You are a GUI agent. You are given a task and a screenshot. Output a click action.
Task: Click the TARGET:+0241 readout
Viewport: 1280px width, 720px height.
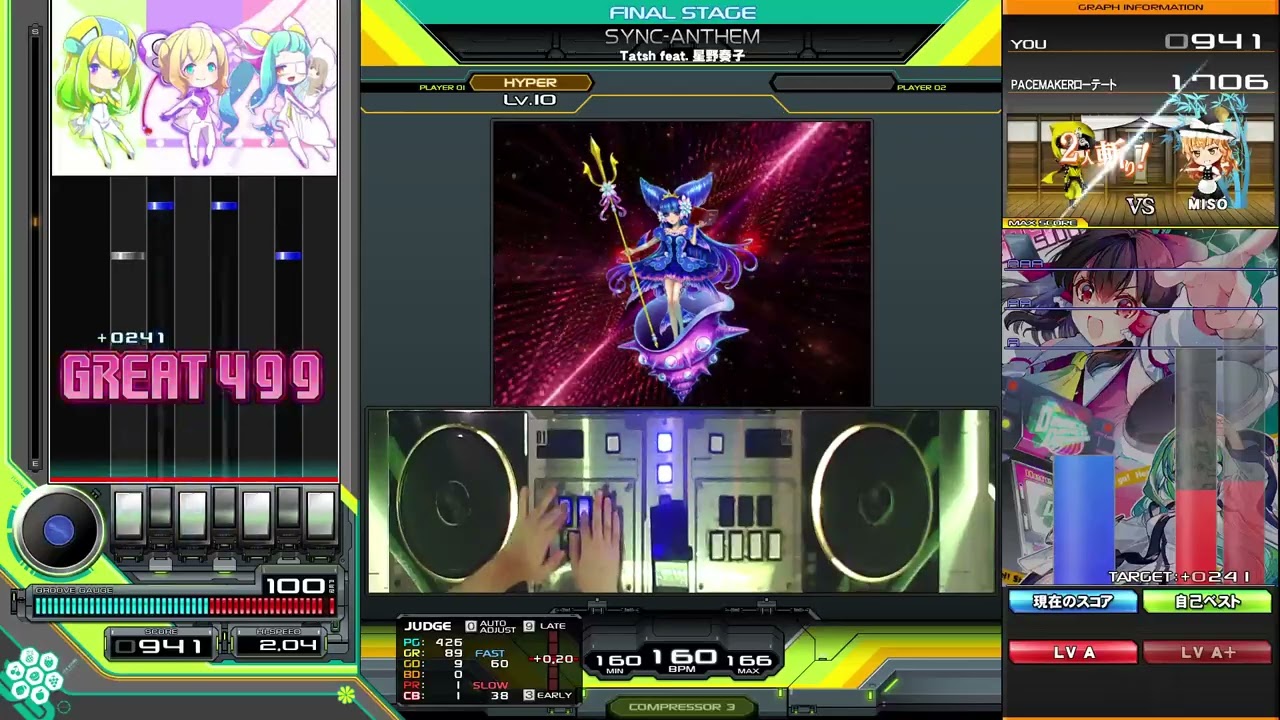coord(1179,577)
